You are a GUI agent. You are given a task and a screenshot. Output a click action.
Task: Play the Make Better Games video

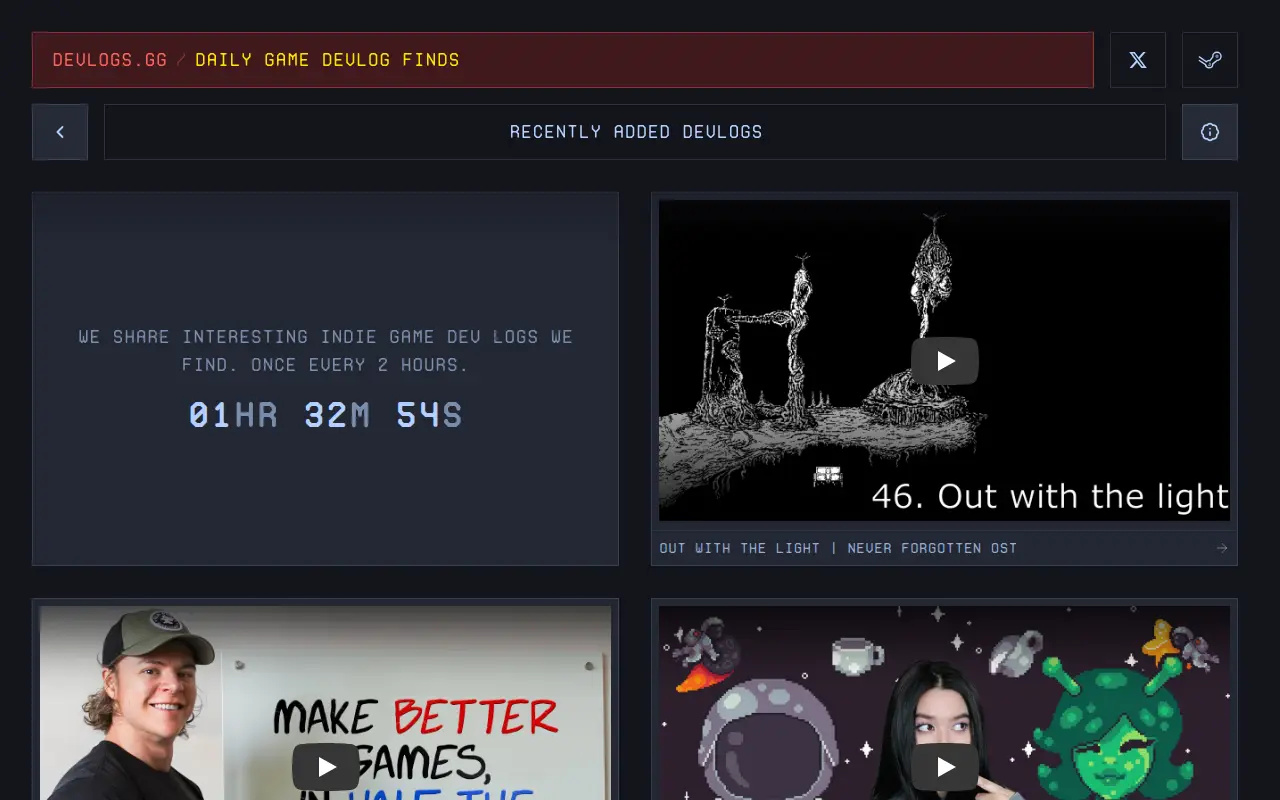point(326,767)
